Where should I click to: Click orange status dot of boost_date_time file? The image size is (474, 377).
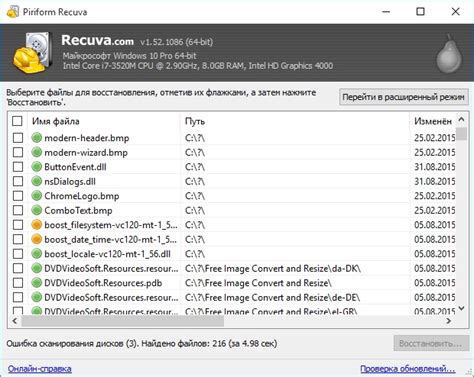pyautogui.click(x=36, y=239)
